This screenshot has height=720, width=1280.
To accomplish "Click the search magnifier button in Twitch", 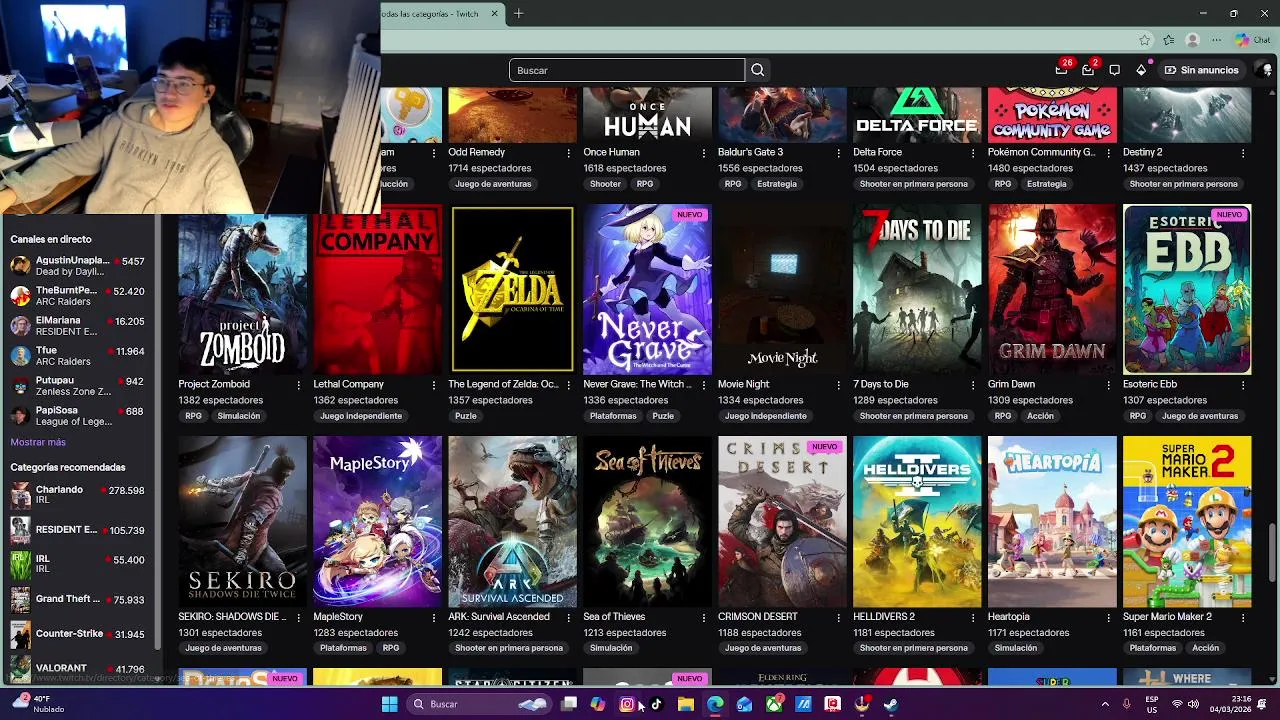I will click(758, 70).
